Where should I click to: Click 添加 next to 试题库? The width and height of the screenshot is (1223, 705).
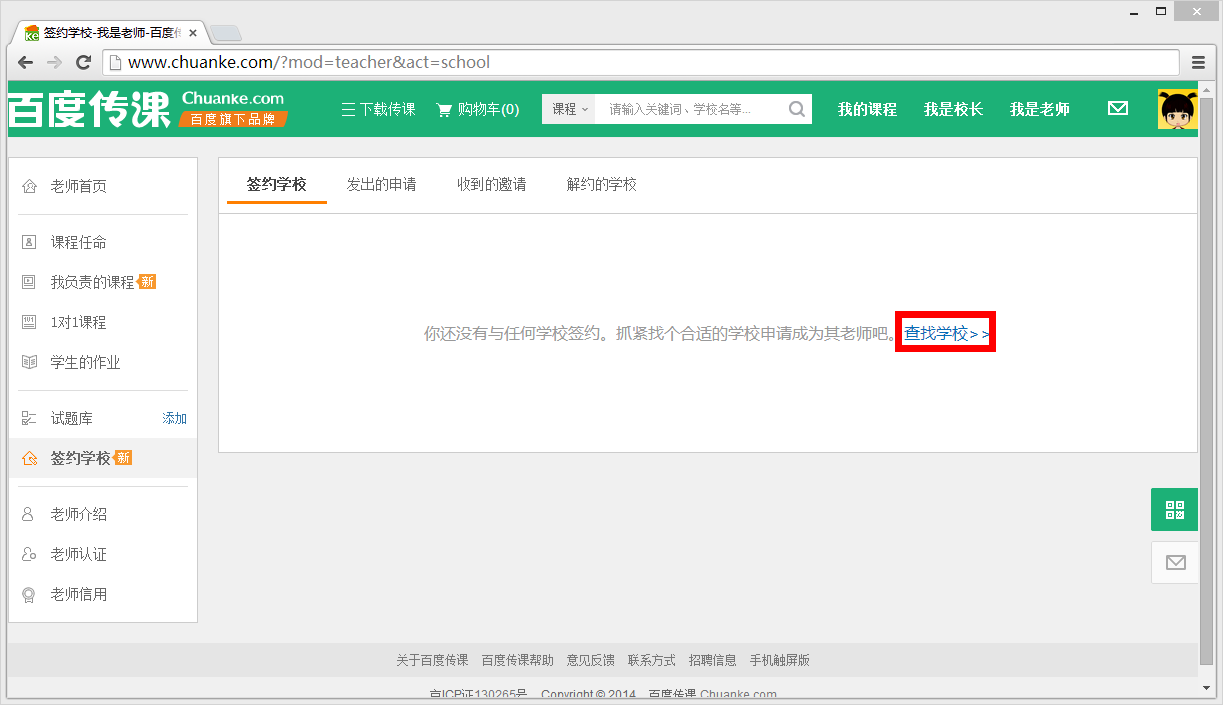coord(174,417)
